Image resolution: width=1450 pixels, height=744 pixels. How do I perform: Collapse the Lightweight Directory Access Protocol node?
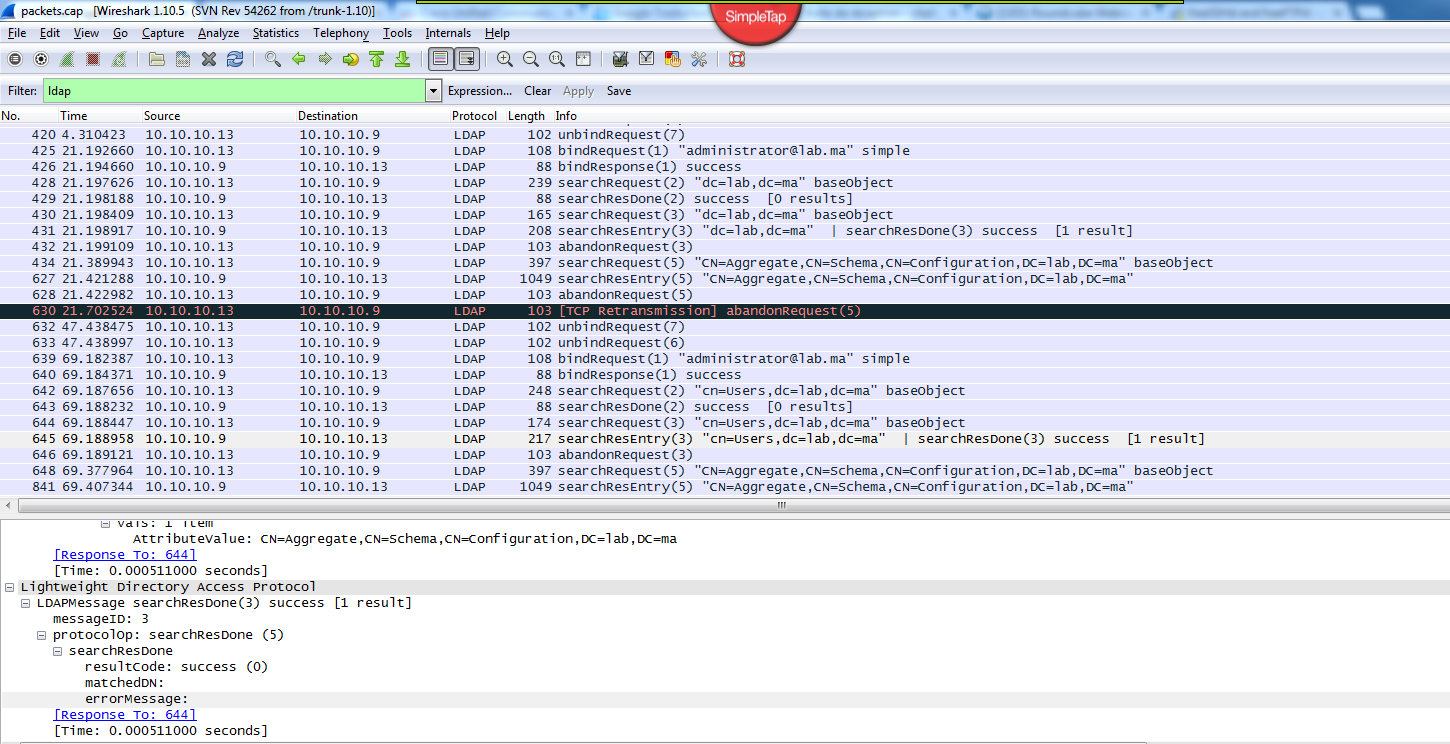(x=10, y=587)
